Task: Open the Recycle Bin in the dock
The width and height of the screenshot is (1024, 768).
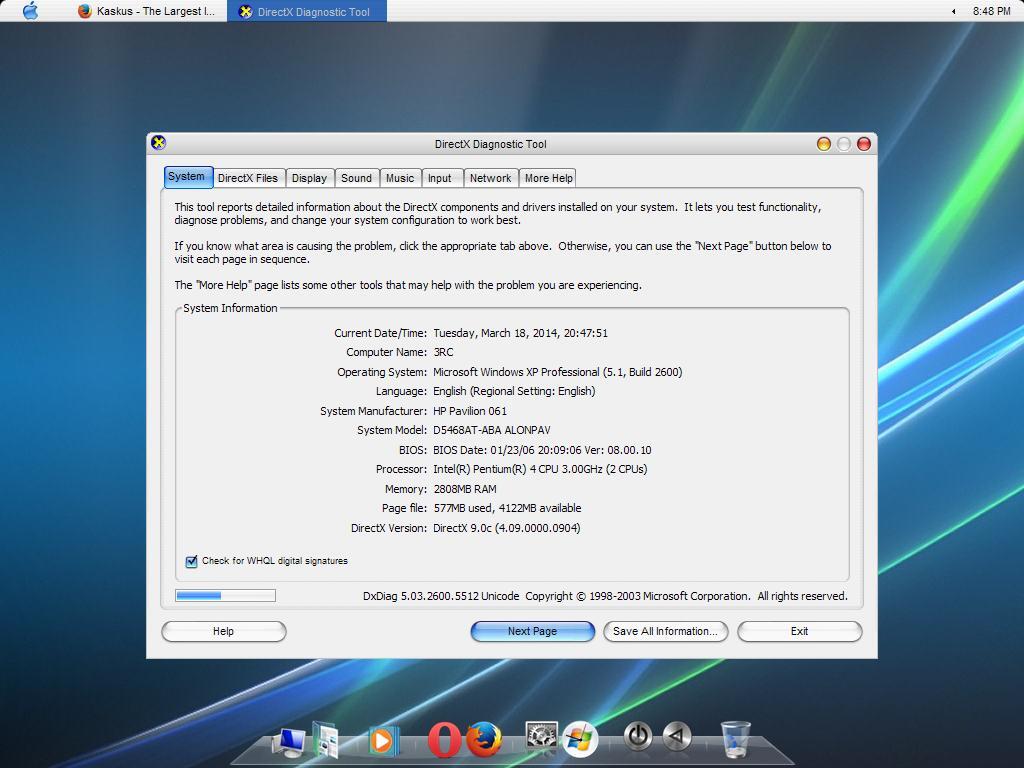Action: 735,739
